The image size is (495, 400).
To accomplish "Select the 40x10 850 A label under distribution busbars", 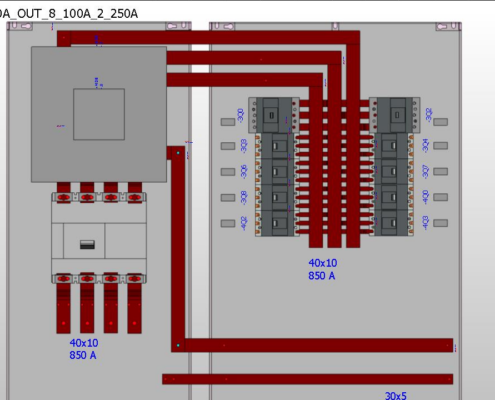I will pos(322,269).
